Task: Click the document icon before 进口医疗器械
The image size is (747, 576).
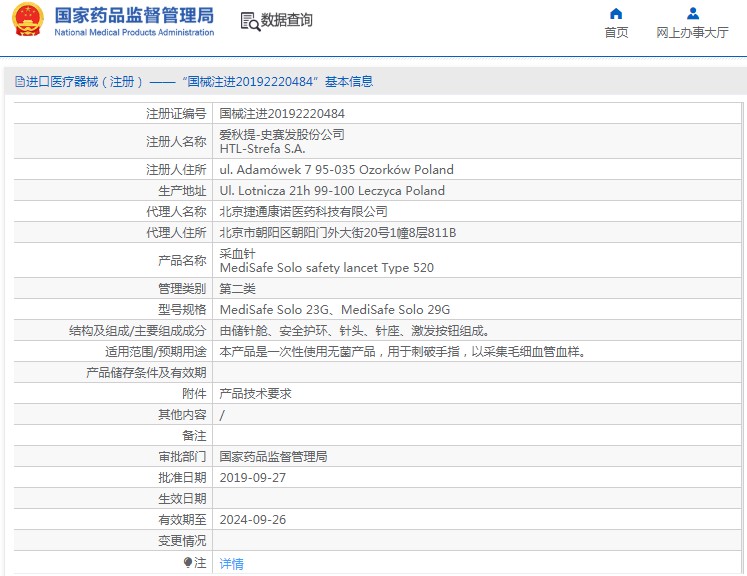Action: click(20, 81)
